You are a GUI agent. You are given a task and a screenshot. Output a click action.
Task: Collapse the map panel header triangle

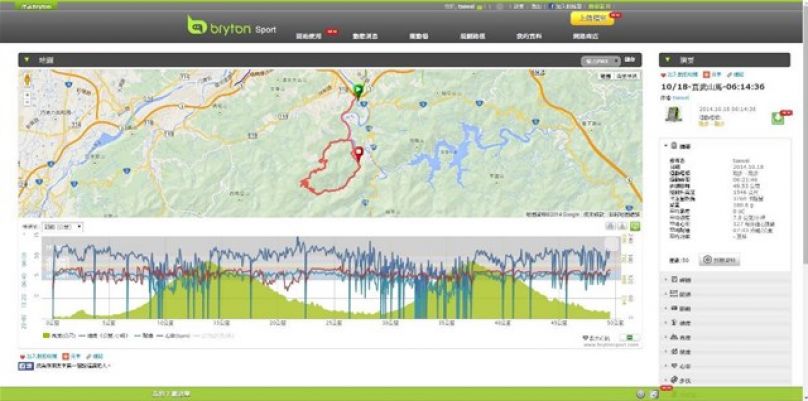pyautogui.click(x=27, y=60)
